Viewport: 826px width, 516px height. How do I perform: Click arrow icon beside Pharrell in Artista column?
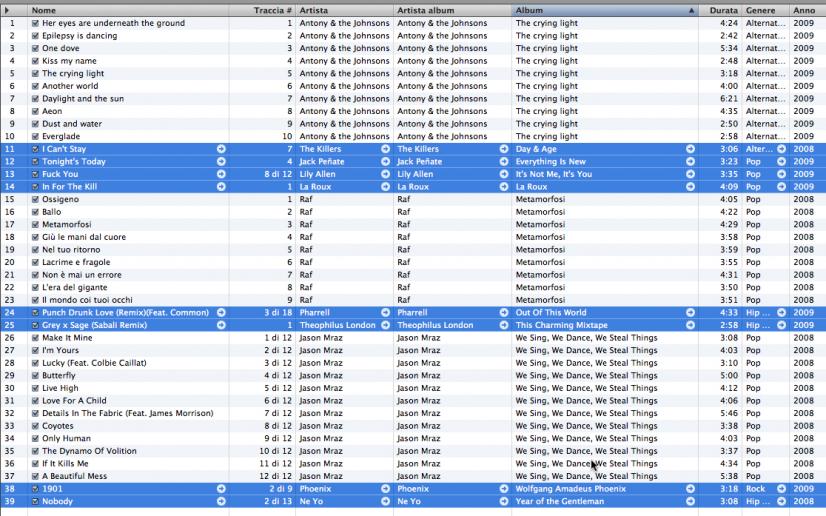coord(386,313)
